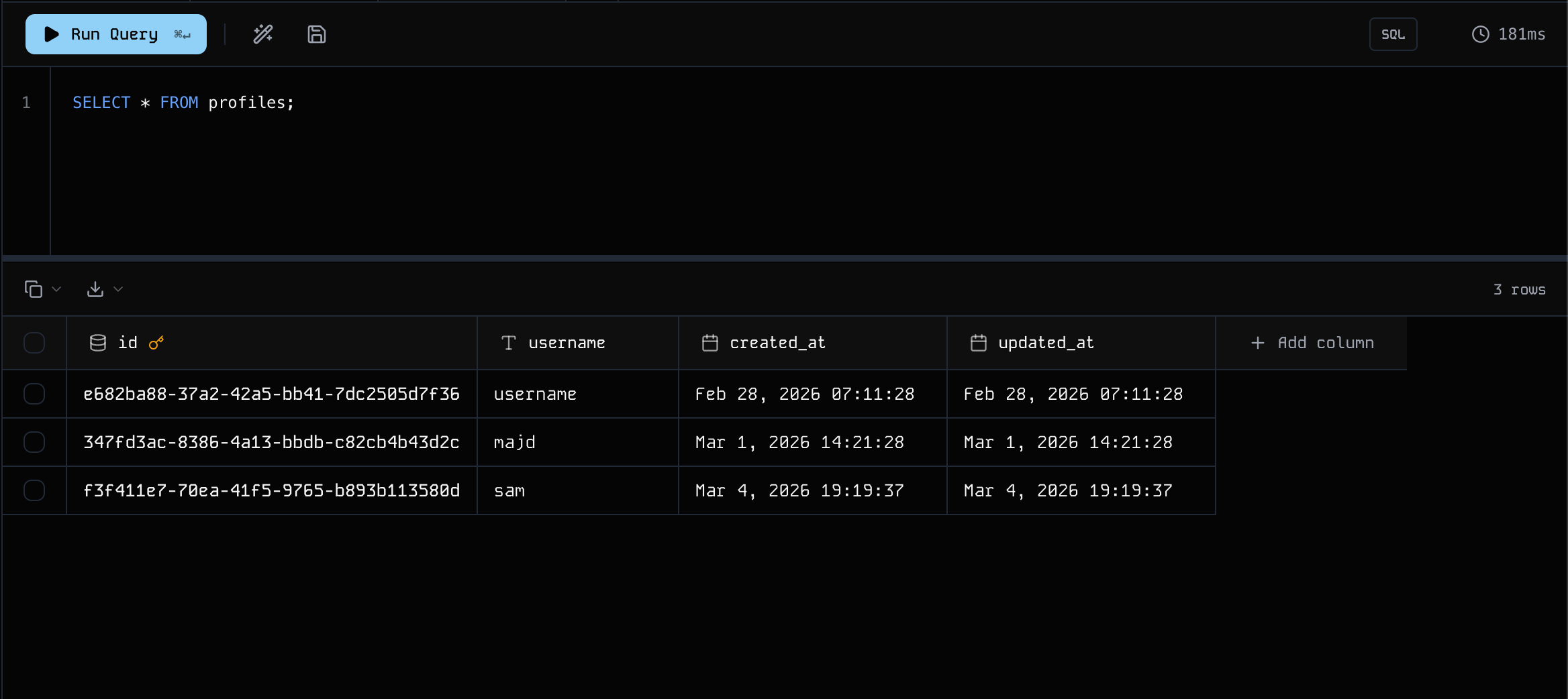Open the download format dropdown
Viewport: 1568px width, 699px height.
119,288
